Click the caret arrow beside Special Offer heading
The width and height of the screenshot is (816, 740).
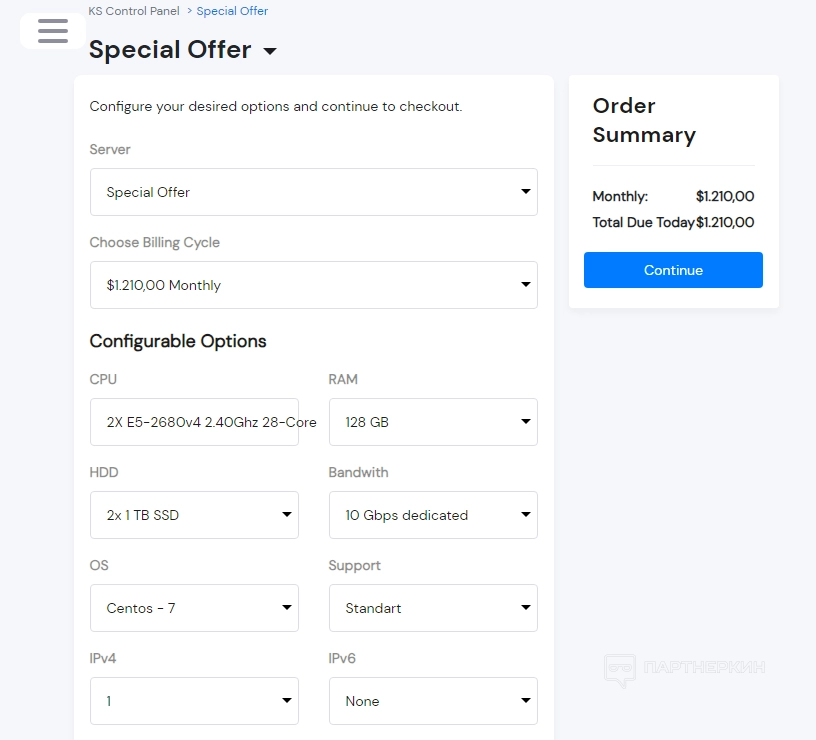coord(270,52)
